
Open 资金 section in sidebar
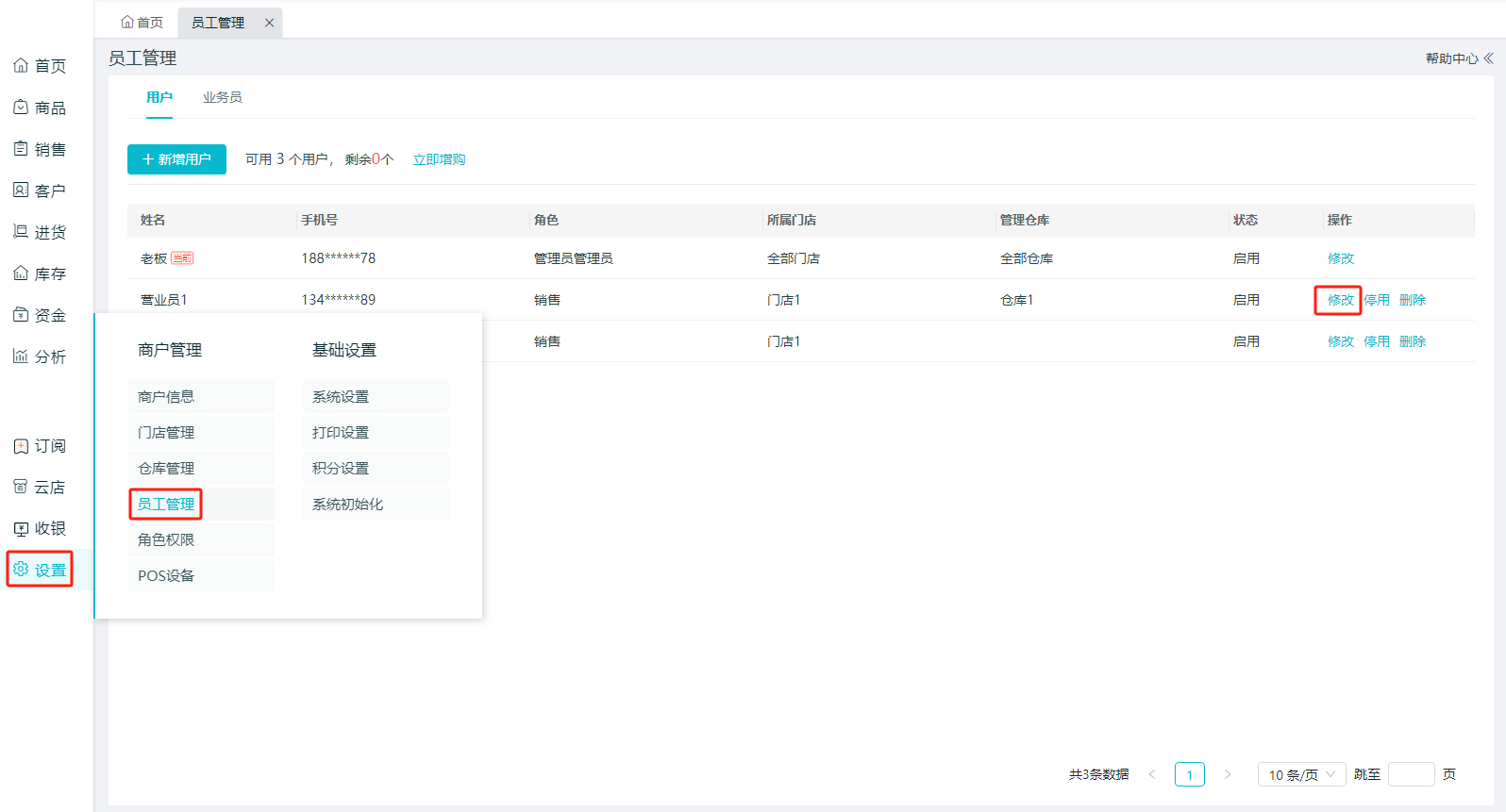click(40, 315)
